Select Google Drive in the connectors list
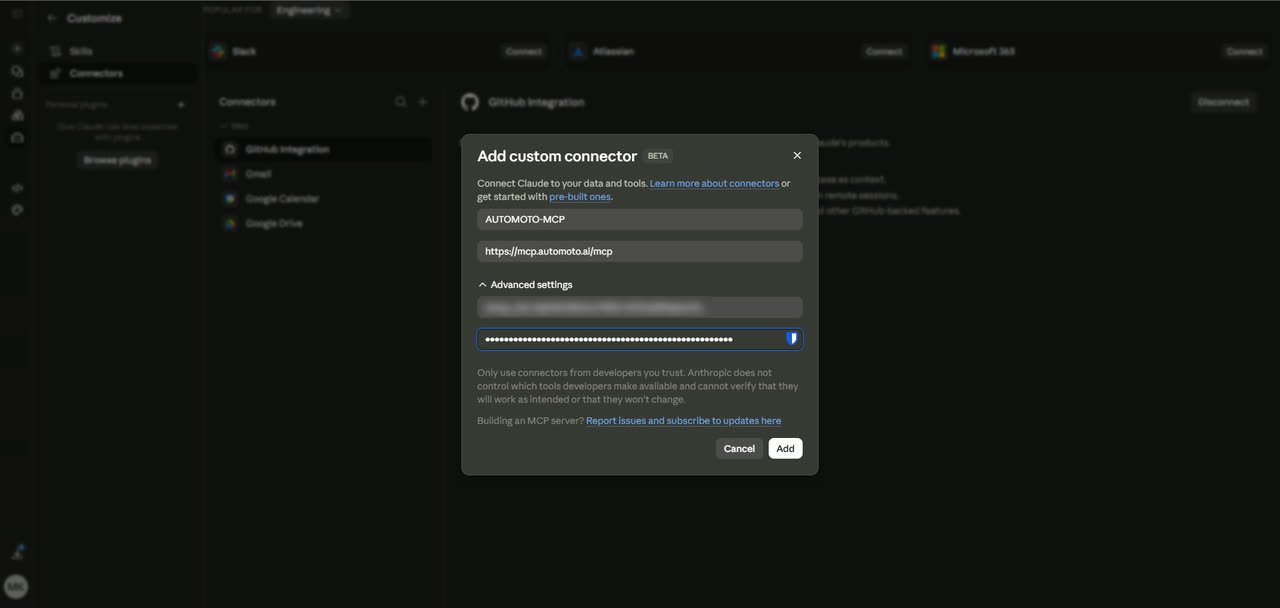Screen dimensions: 1280x608 (x=325, y=224)
